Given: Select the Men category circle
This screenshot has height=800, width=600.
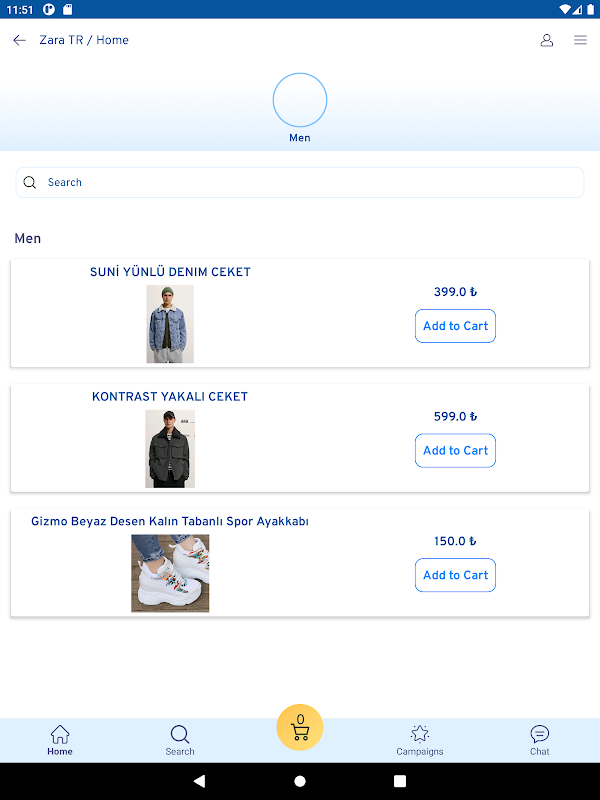Looking at the screenshot, I should 300,100.
